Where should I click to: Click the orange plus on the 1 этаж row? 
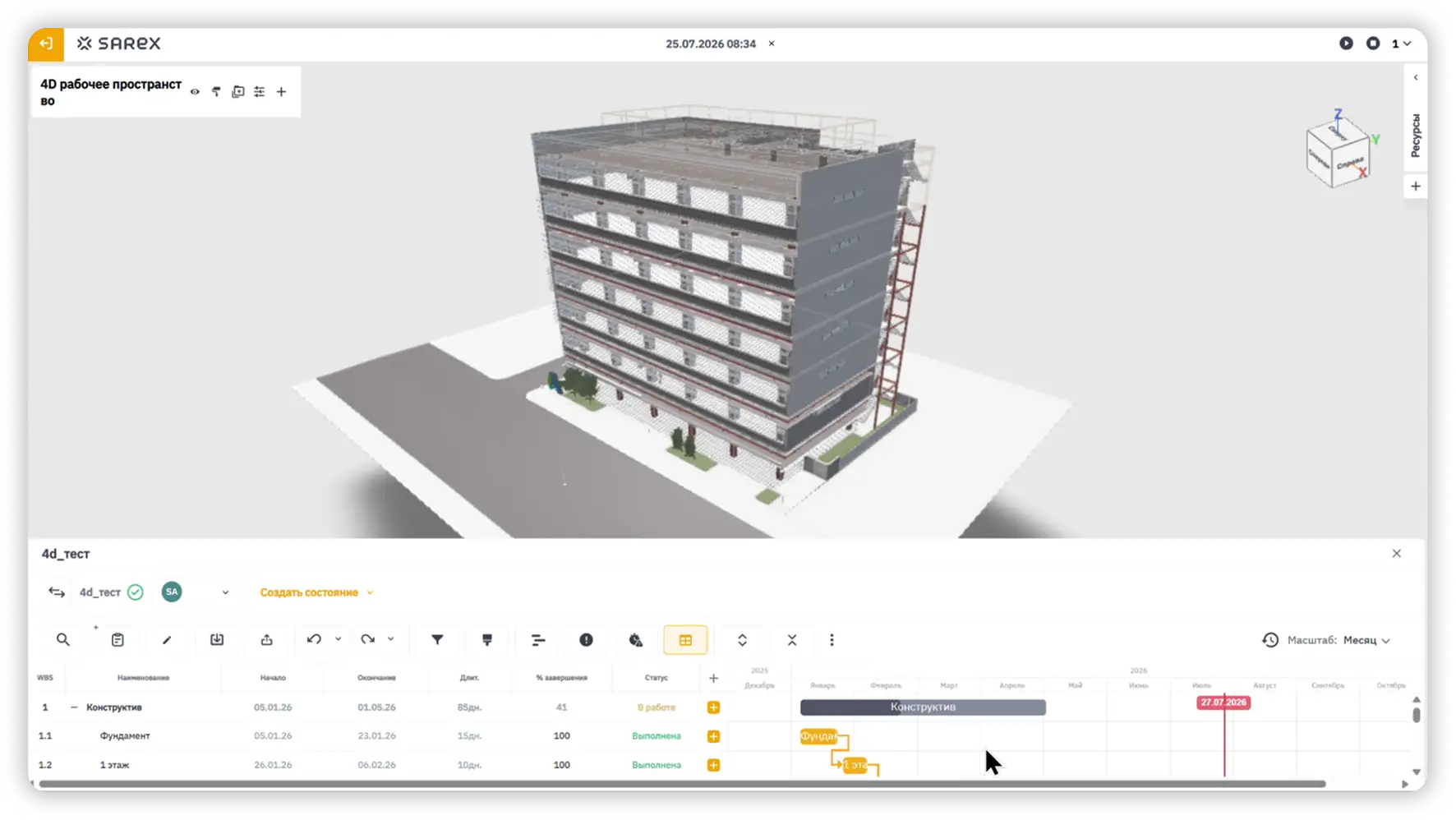point(713,765)
